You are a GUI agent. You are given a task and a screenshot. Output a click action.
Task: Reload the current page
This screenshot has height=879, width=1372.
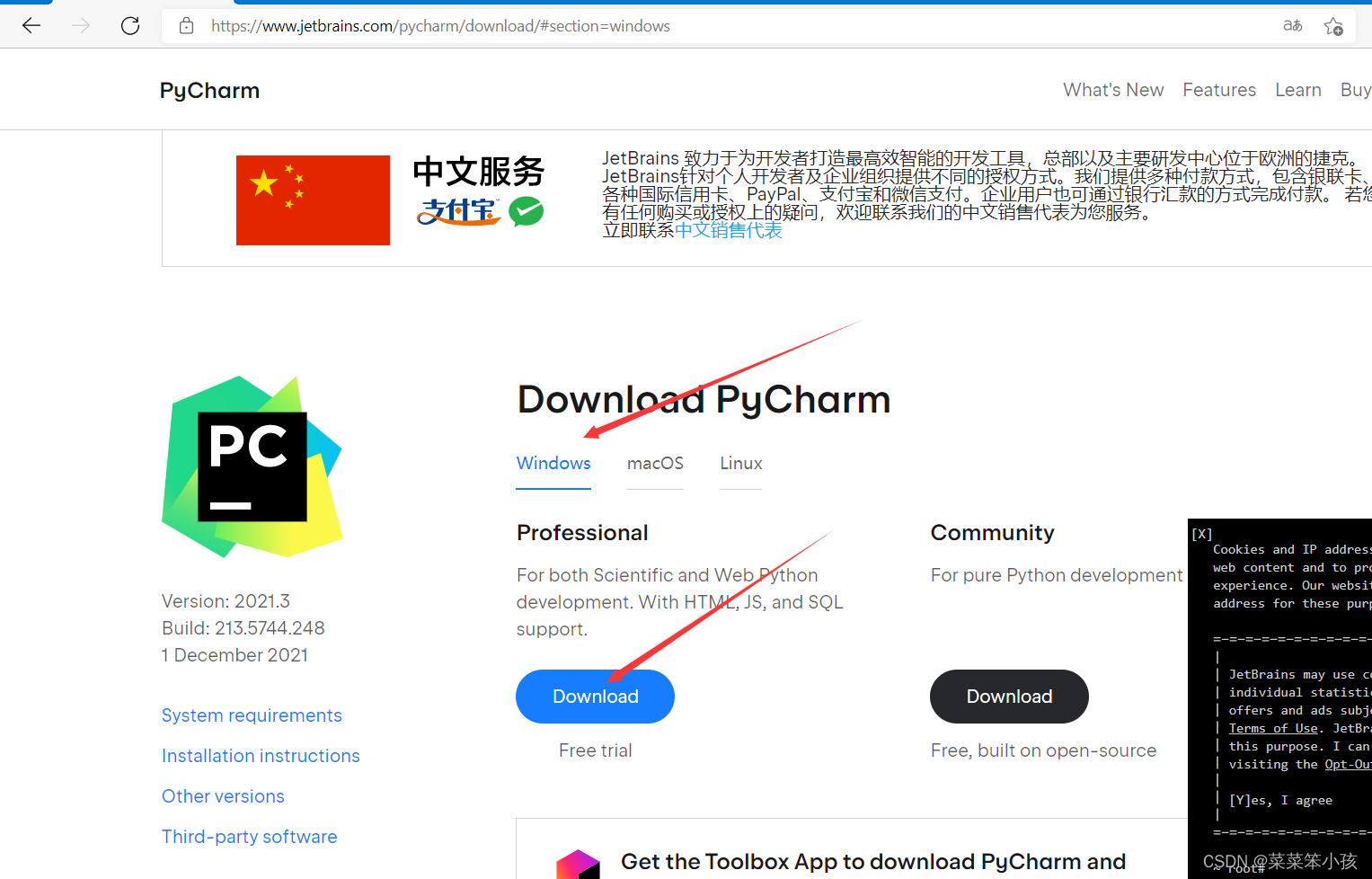click(129, 25)
